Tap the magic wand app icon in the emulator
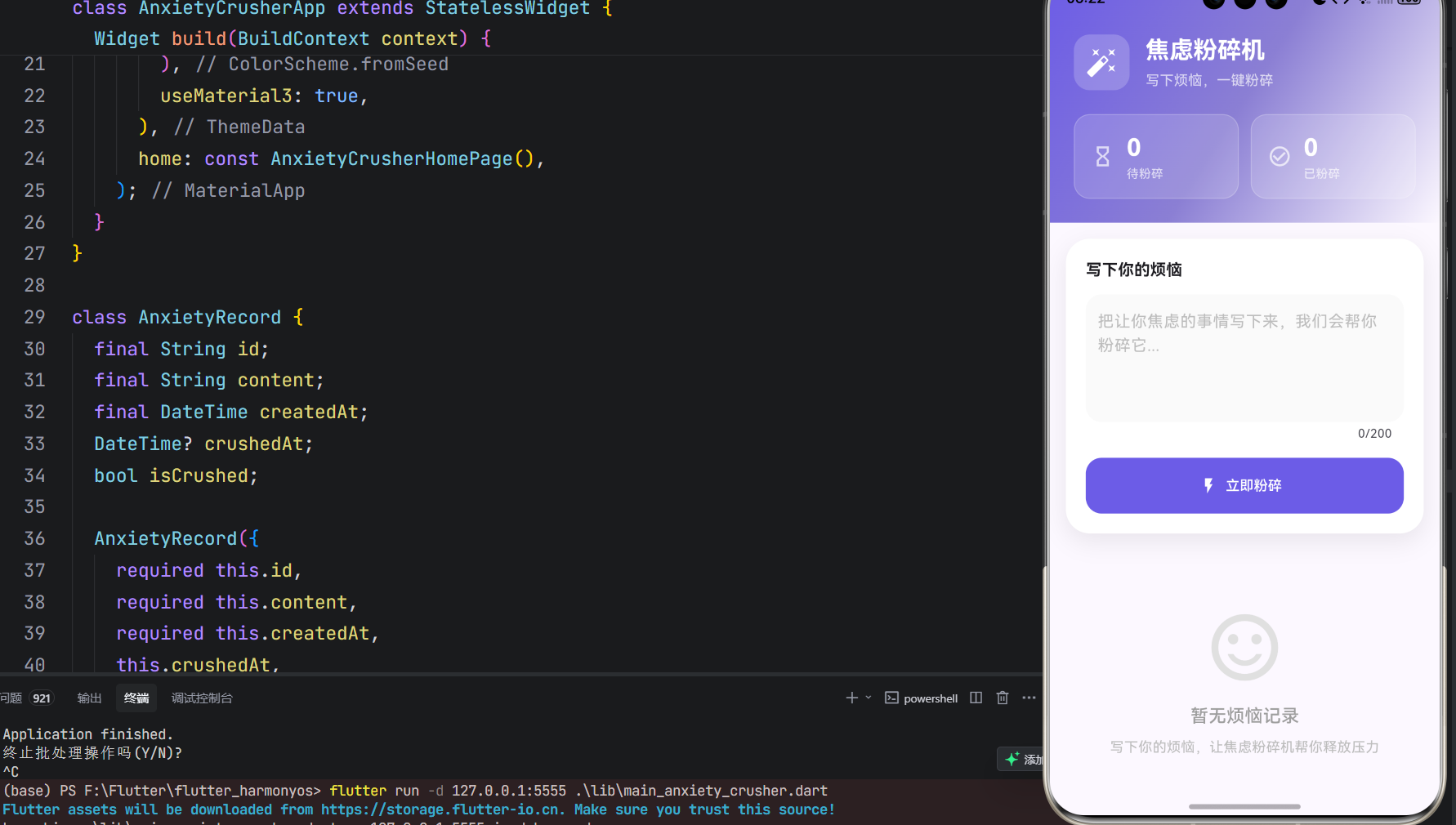1456x825 pixels. point(1101,62)
